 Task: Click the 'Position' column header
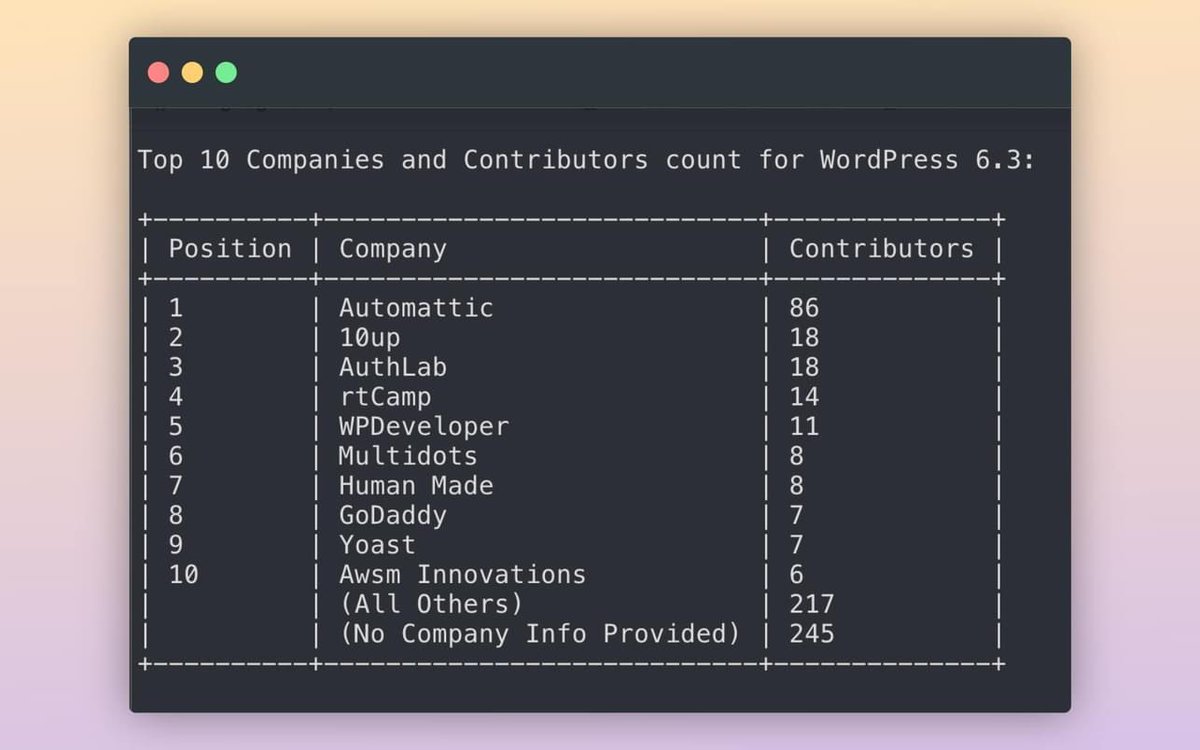click(x=230, y=248)
